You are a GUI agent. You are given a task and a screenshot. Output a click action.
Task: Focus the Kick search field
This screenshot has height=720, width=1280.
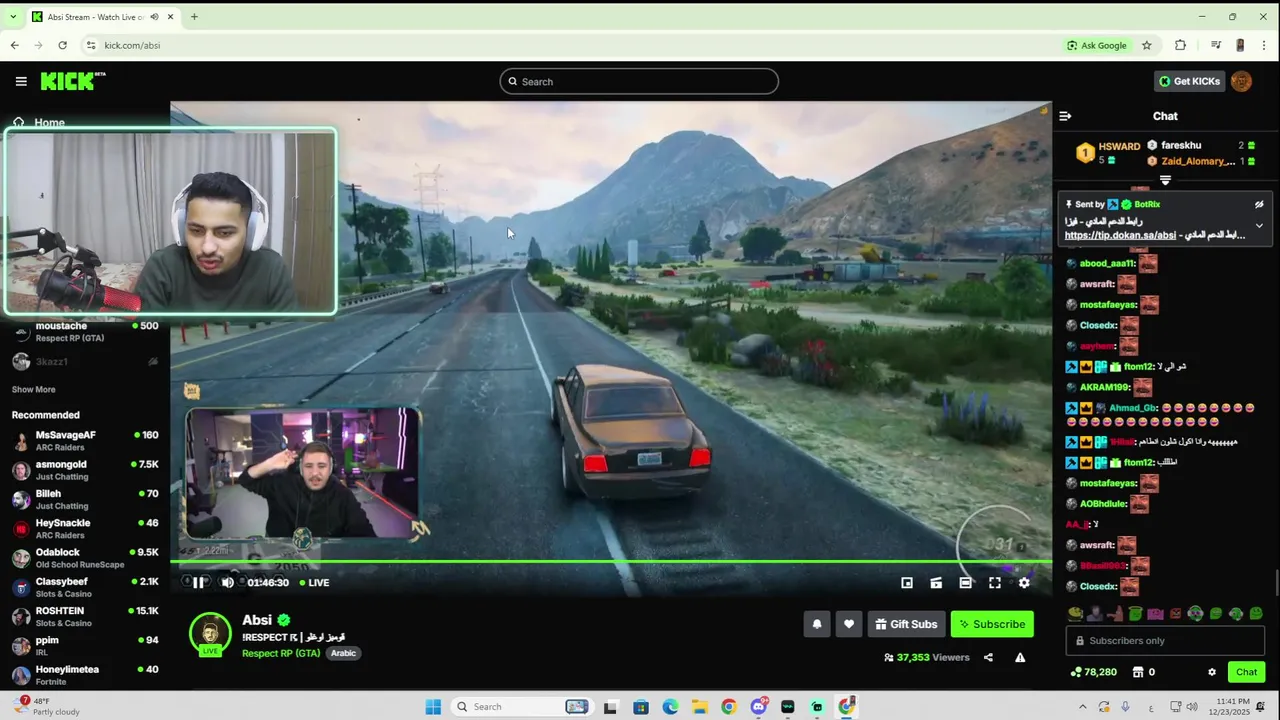pyautogui.click(x=639, y=81)
